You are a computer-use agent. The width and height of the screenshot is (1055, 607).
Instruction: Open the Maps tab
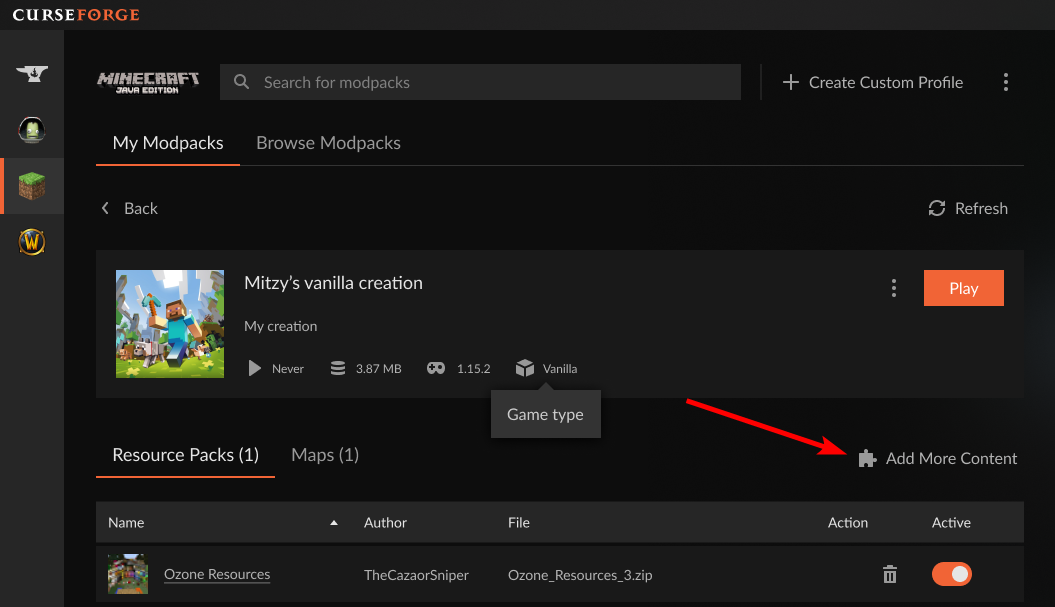click(324, 455)
